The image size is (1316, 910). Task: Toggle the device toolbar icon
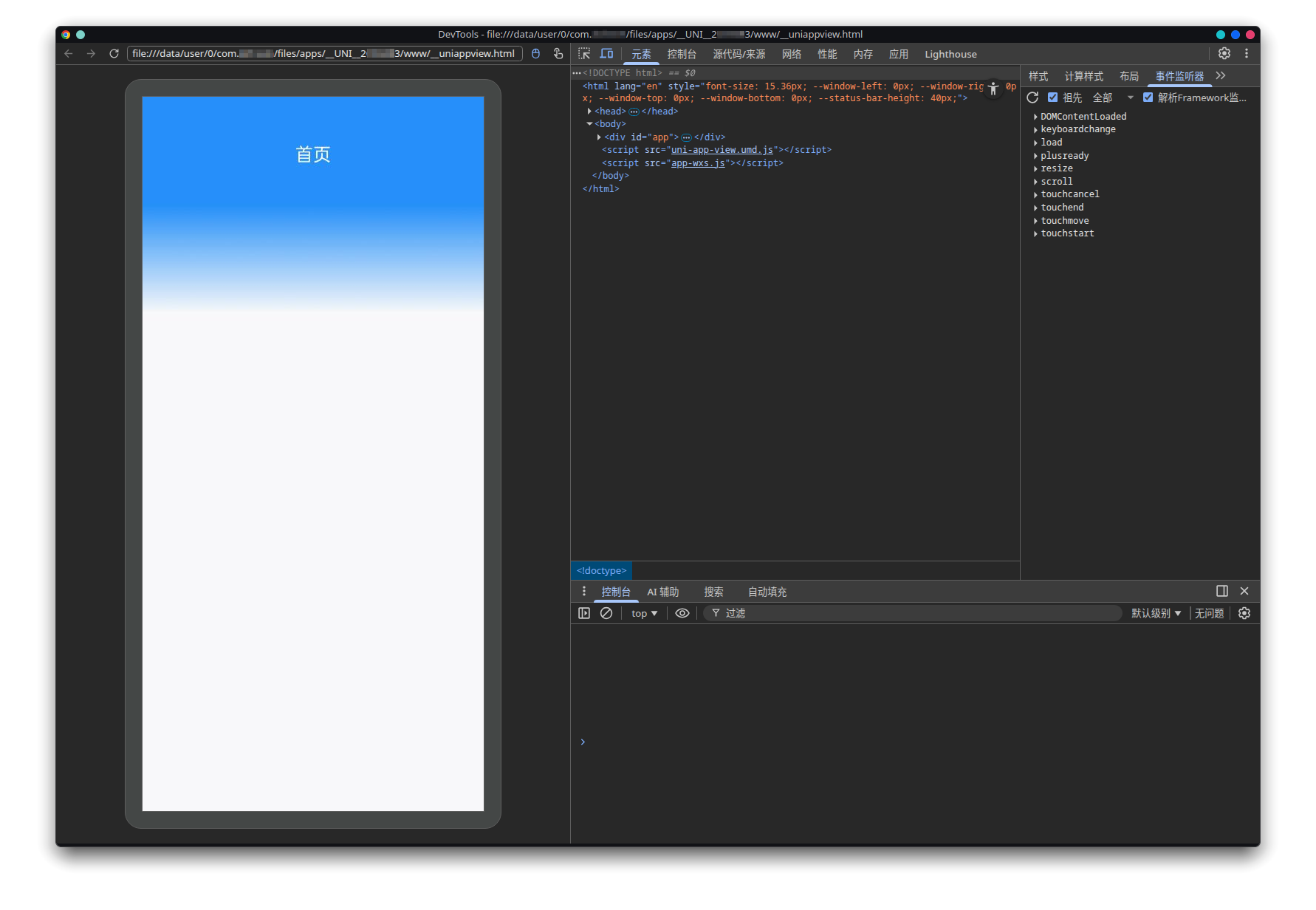(606, 54)
